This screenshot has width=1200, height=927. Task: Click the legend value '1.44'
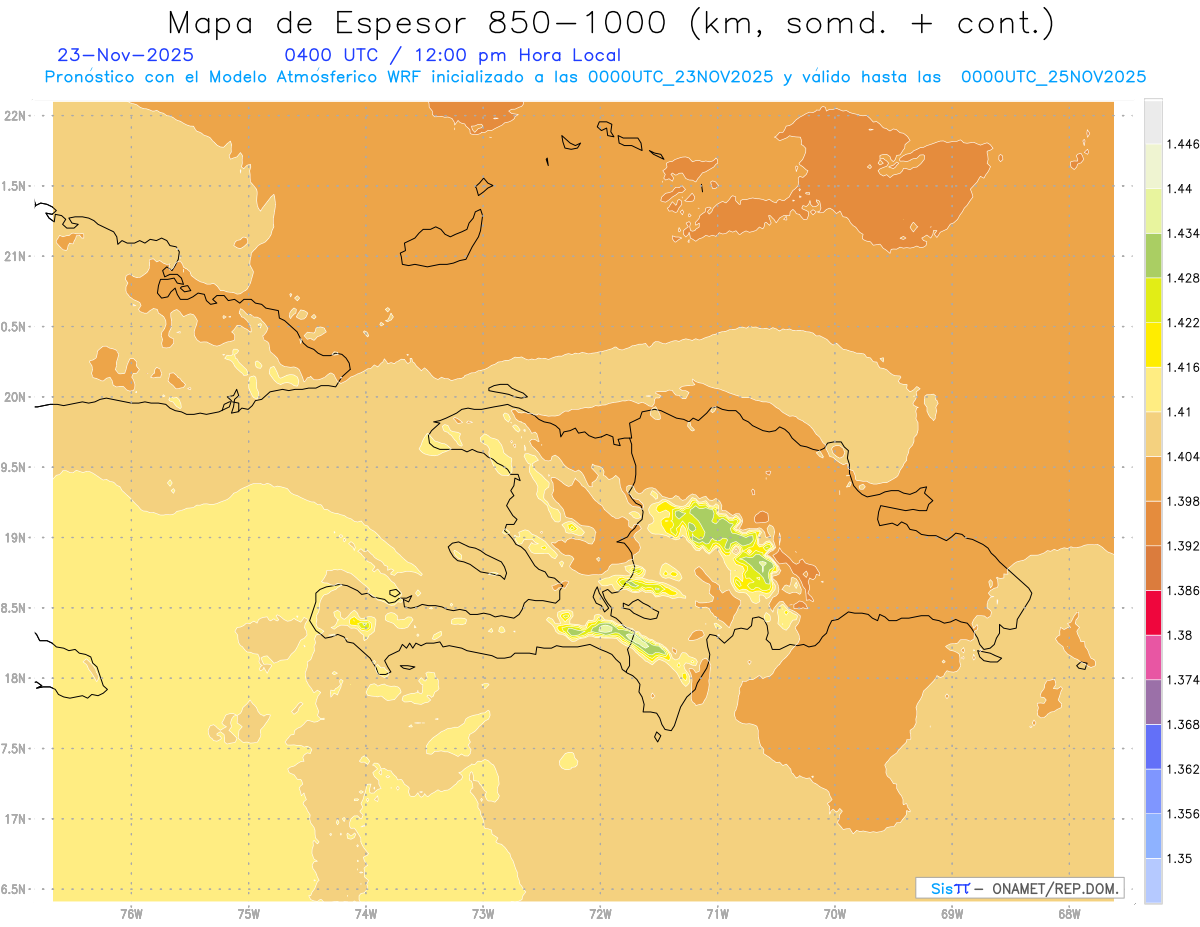click(1178, 188)
